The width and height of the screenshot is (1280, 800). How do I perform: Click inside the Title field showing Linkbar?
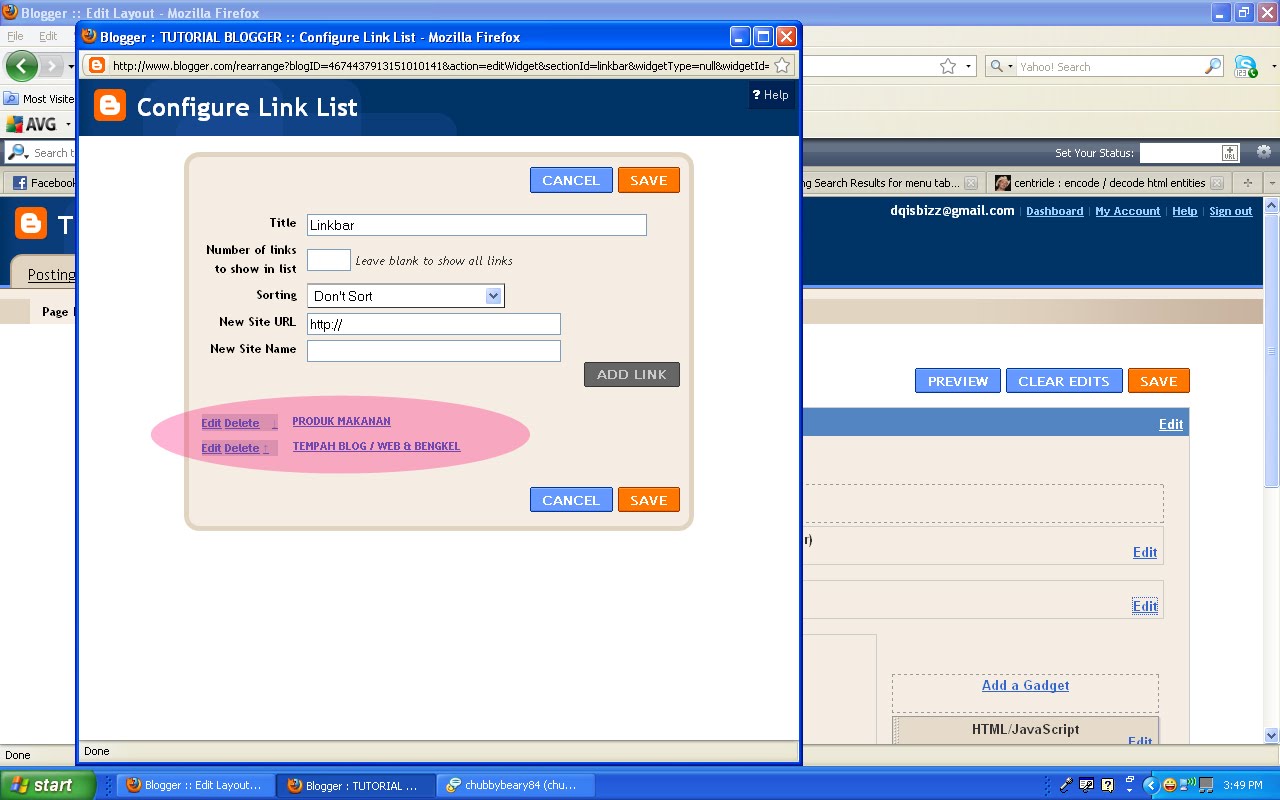pos(475,224)
